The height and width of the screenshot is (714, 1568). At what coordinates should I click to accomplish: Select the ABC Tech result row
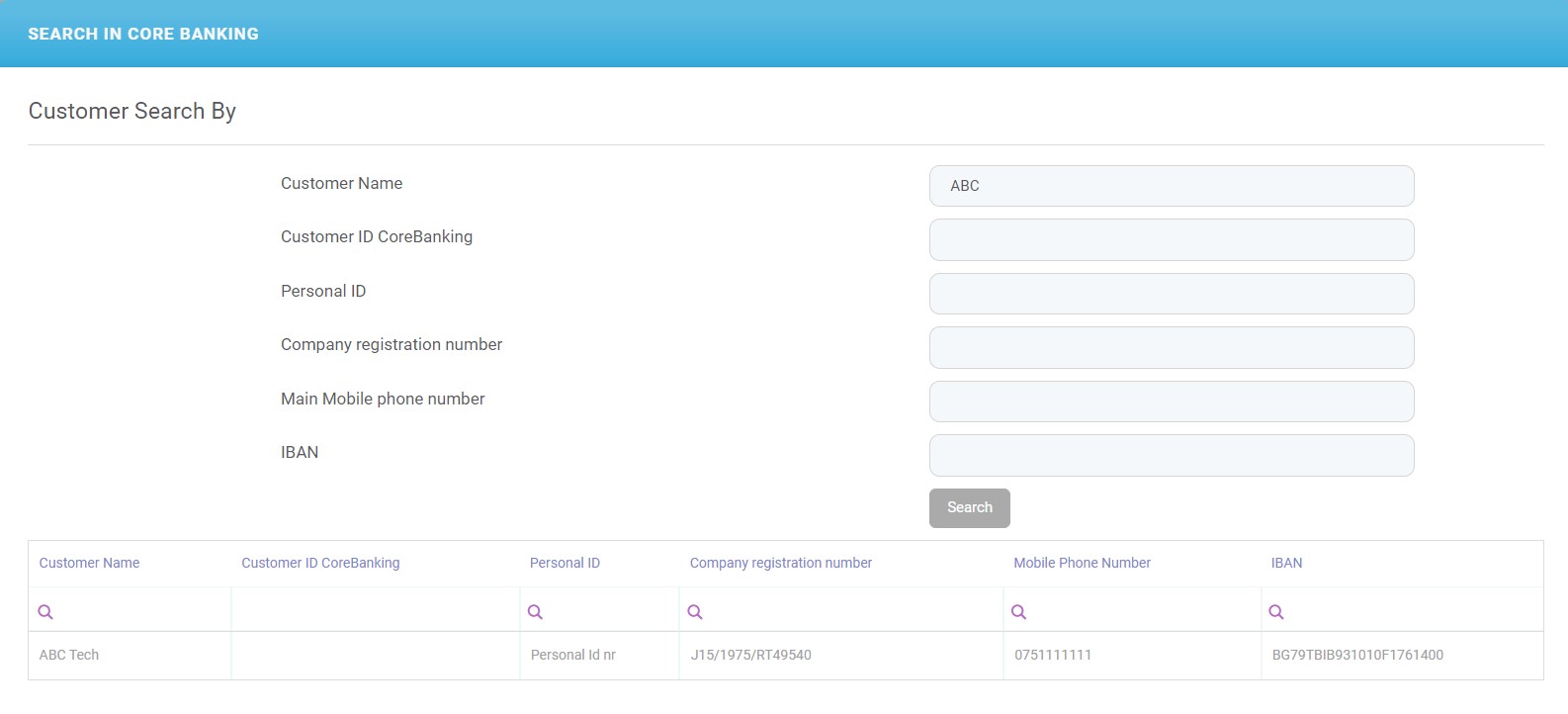point(69,655)
